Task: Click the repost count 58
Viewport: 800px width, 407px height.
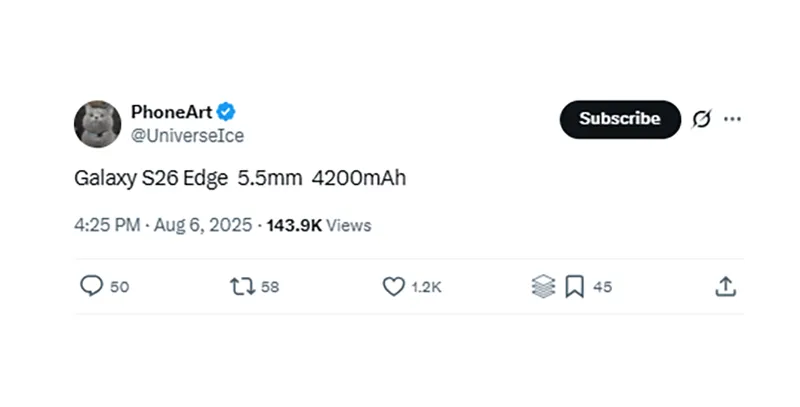Action: (x=270, y=287)
